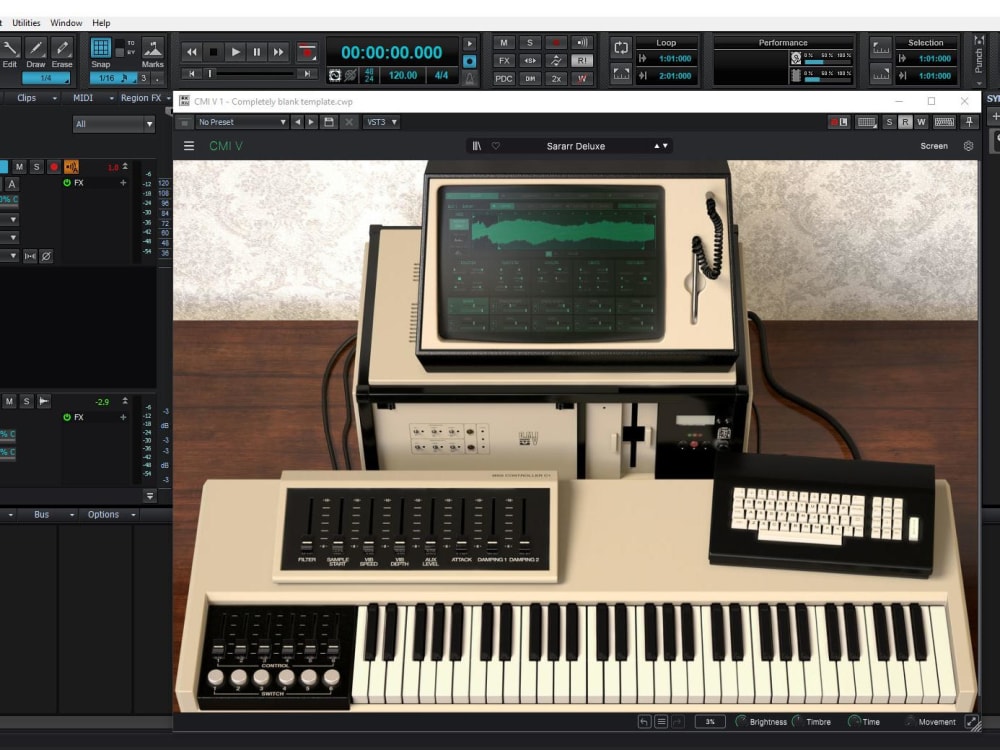Select previous preset arrow in plugin header
1000x750 pixels.
coord(297,122)
